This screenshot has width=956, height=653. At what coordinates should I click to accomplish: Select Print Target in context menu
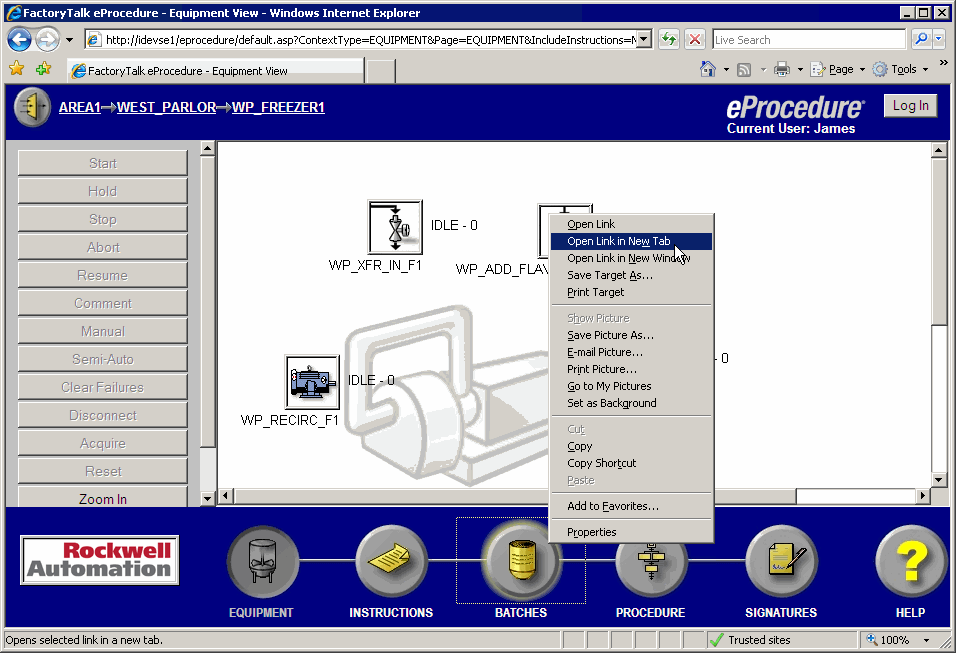coord(631,293)
